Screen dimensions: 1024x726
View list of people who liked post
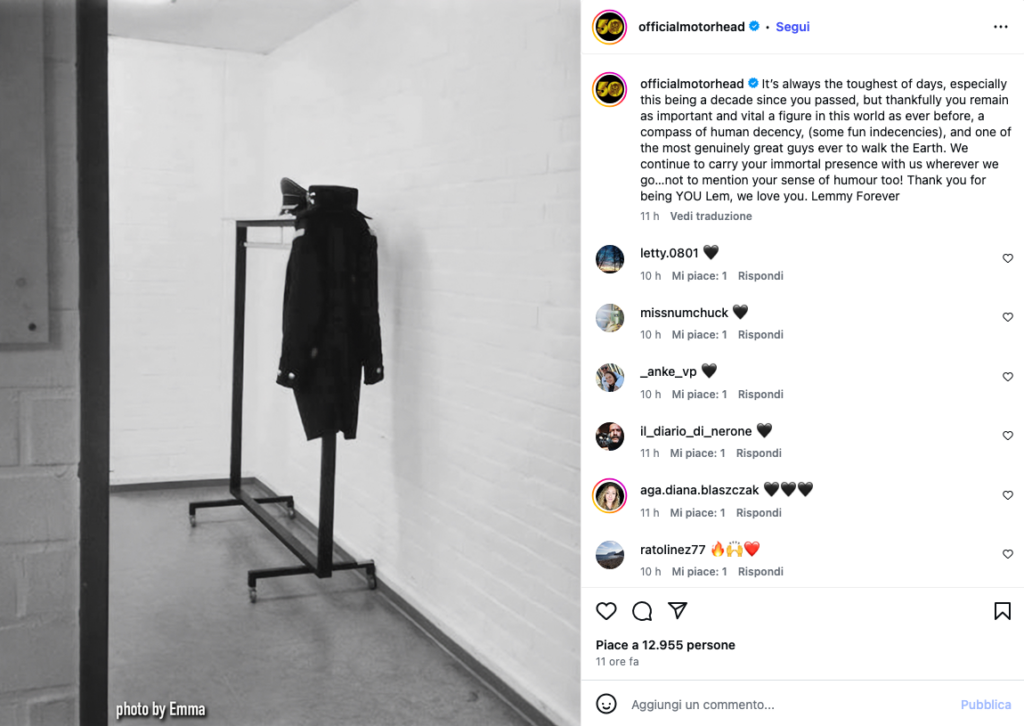(665, 645)
